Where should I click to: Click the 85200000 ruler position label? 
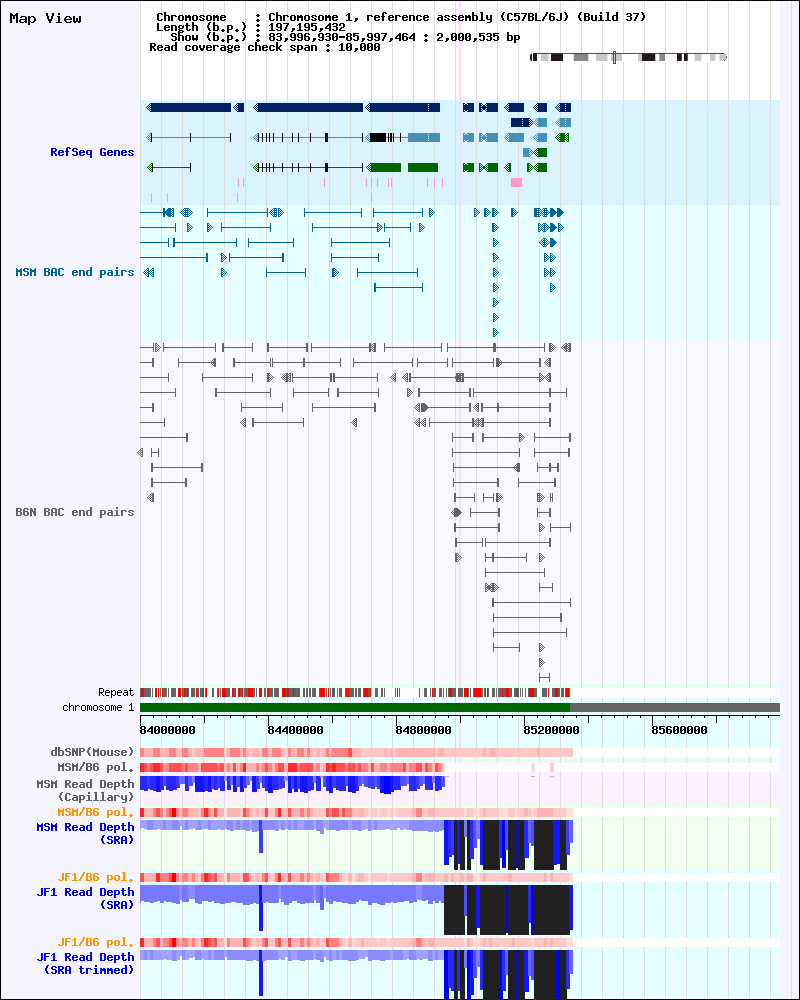pos(551,730)
